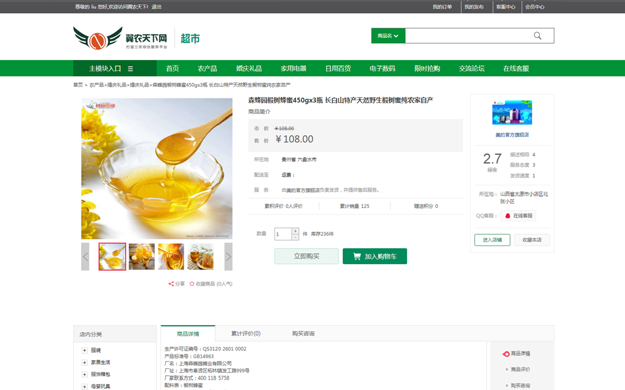Expand the first shop category tree item

(x=85, y=351)
